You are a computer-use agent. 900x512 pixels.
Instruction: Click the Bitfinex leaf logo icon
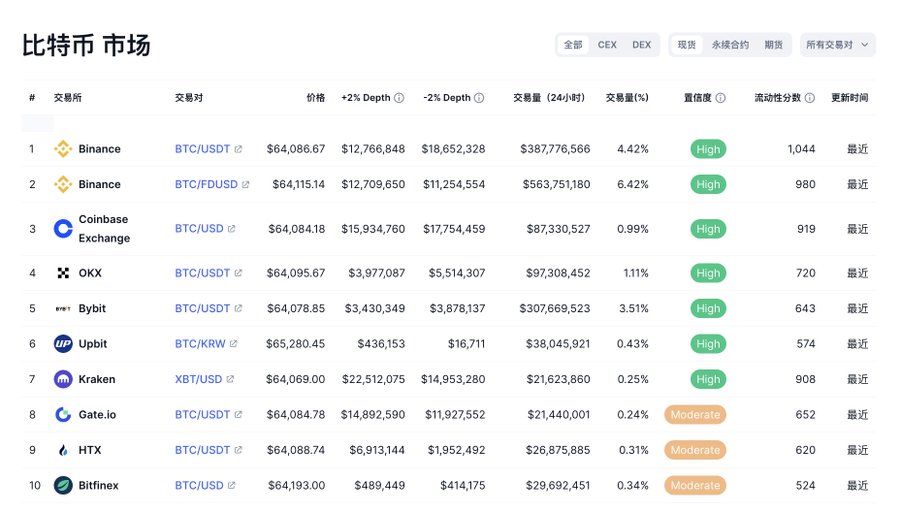[63, 486]
